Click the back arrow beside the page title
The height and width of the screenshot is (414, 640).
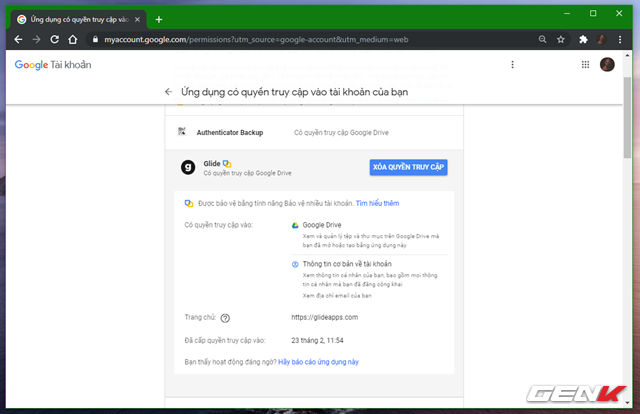pos(169,92)
